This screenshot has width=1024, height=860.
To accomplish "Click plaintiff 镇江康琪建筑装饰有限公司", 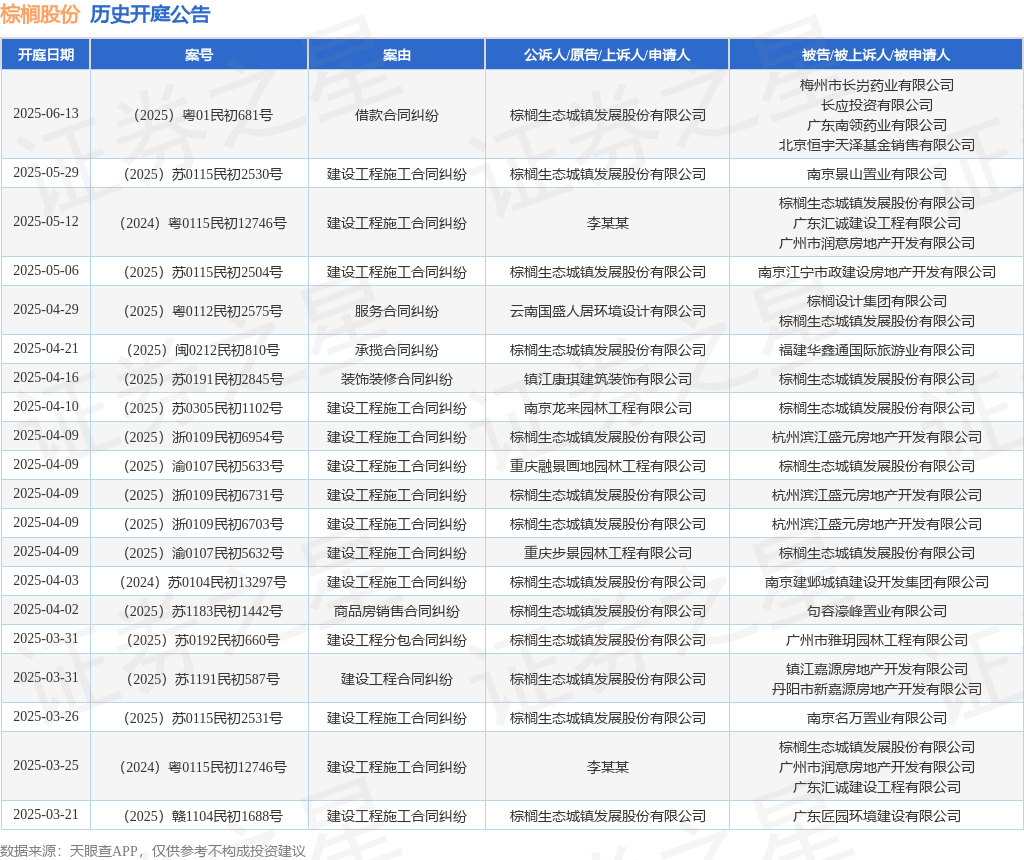I will click(607, 379).
